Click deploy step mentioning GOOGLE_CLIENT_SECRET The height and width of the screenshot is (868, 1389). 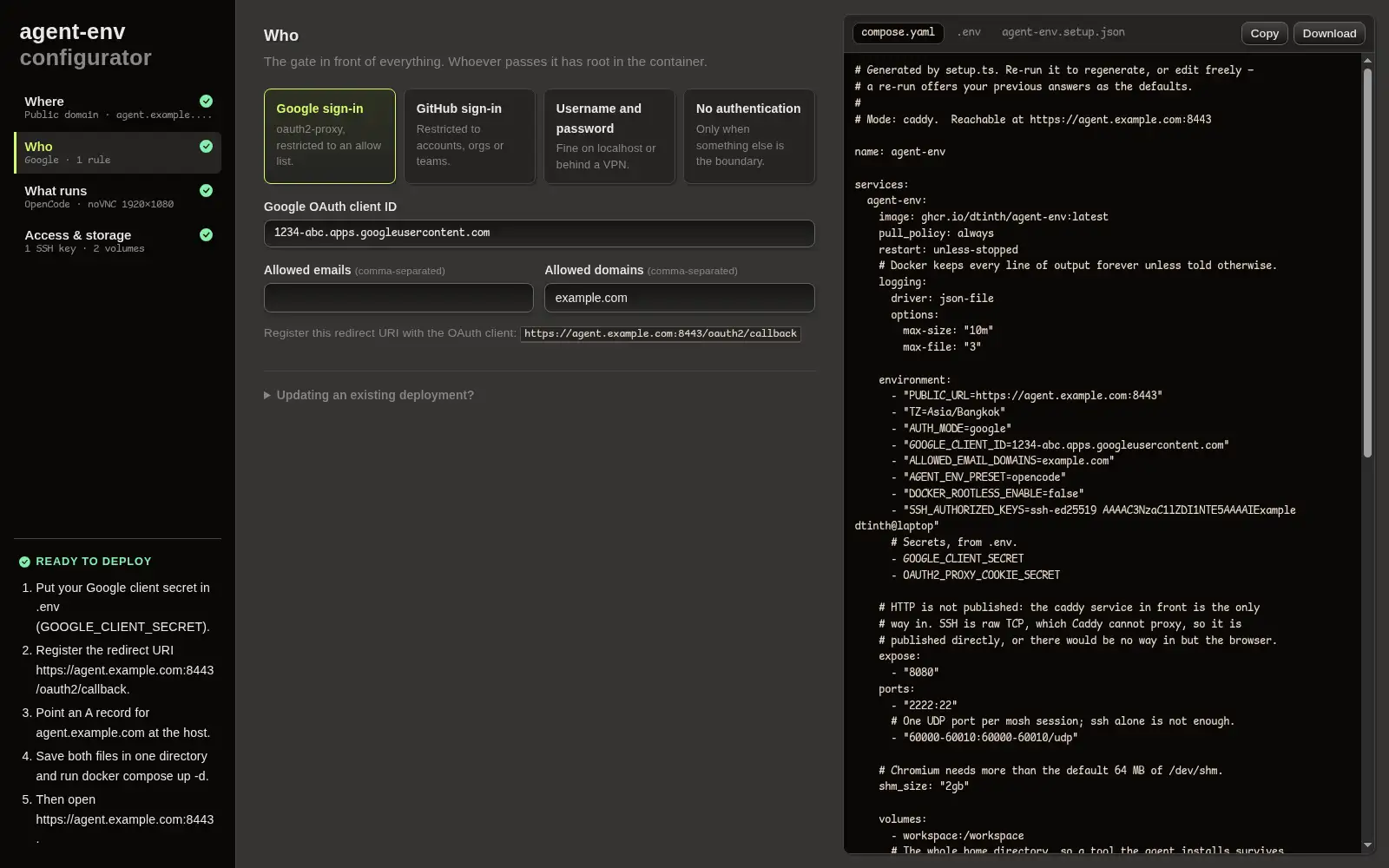(125, 607)
